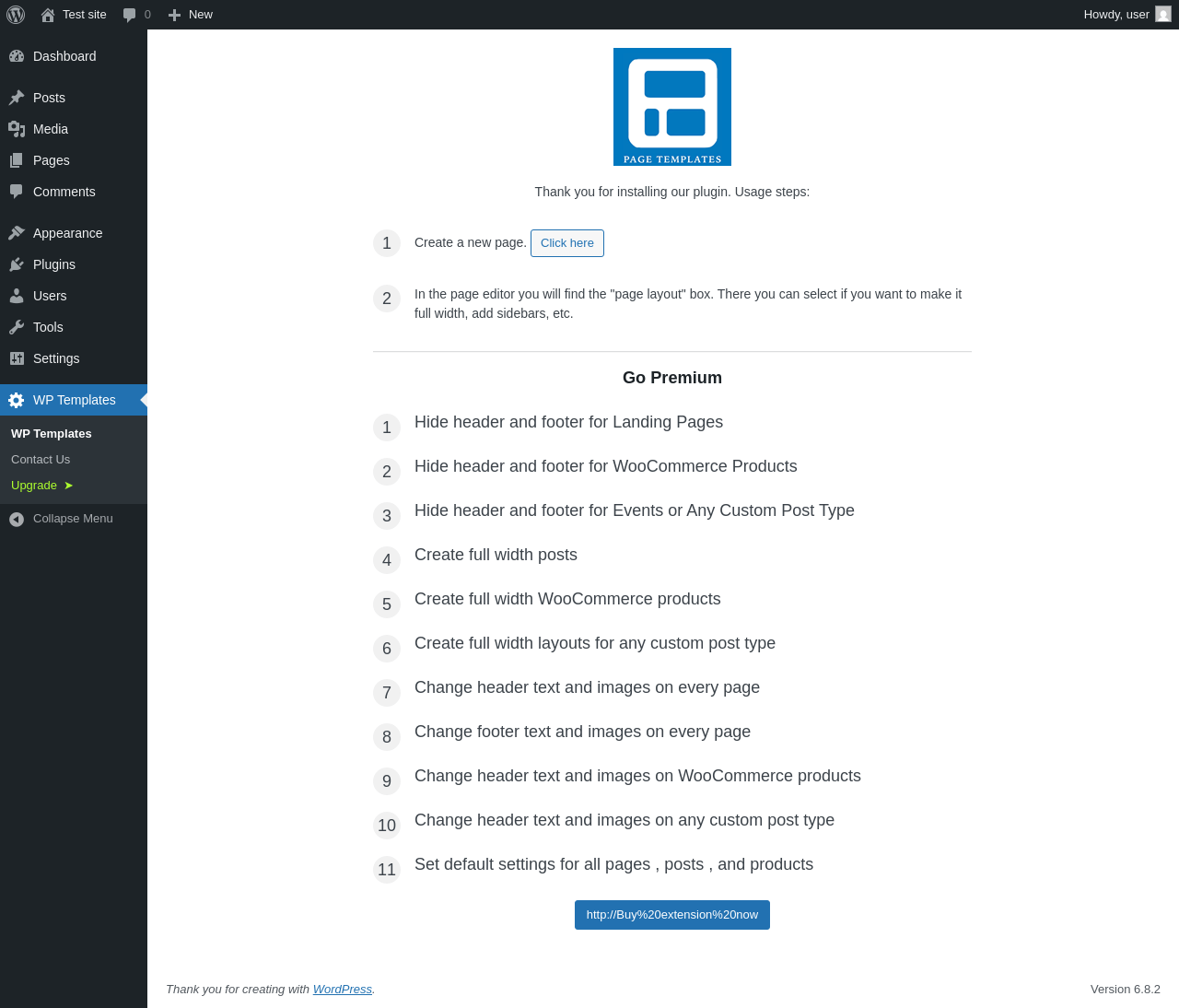This screenshot has height=1008, width=1179.
Task: Click 'Change header text and images on every page'
Action: (x=587, y=687)
